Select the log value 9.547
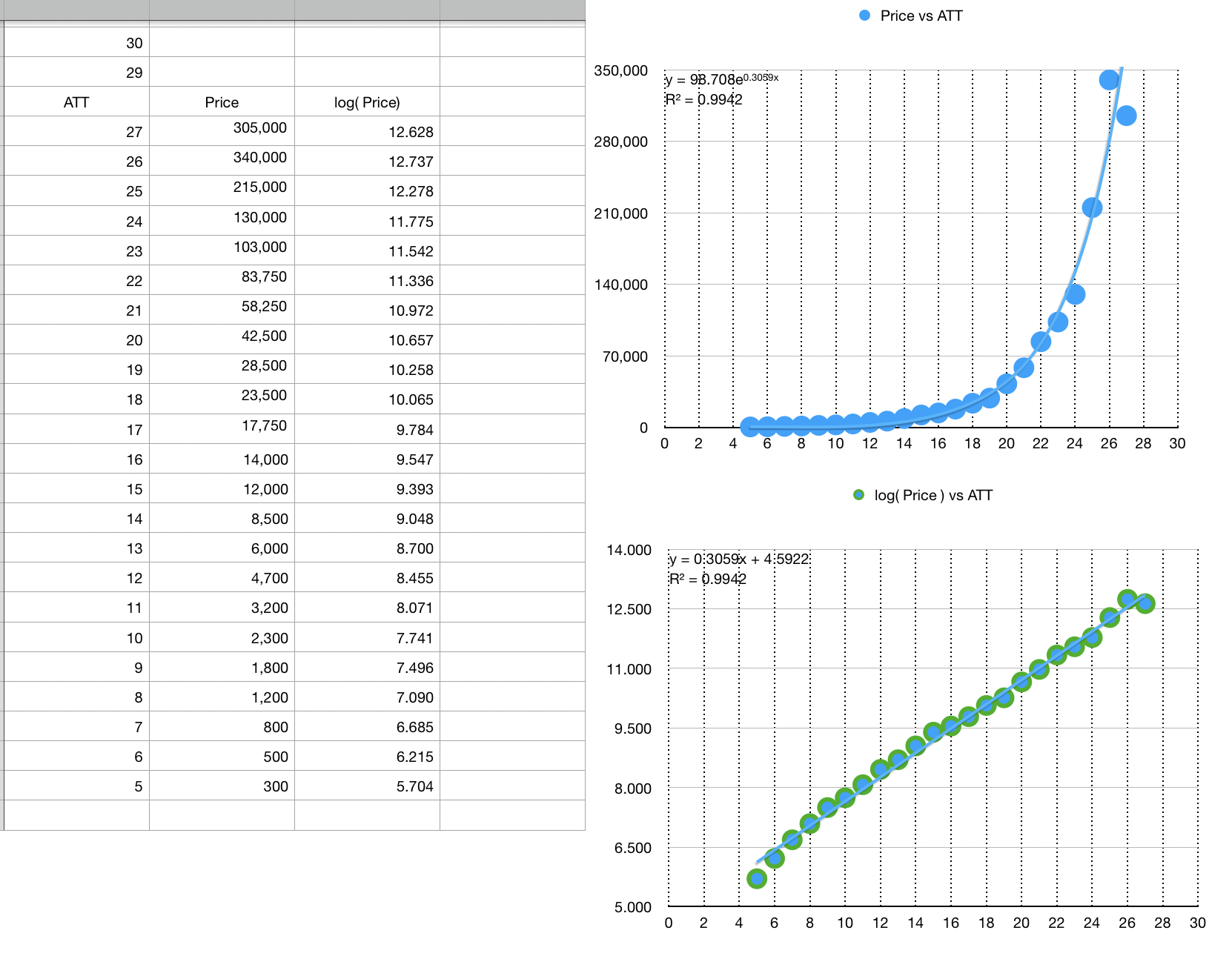Screen dimensions: 1232x956 click(367, 459)
